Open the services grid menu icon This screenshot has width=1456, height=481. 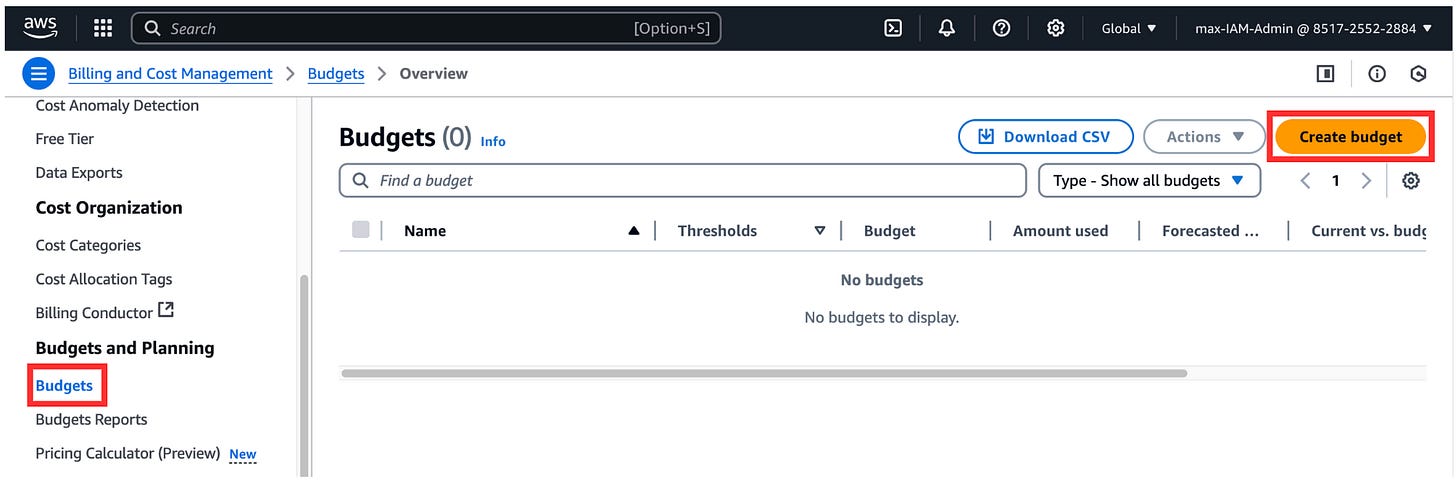tap(103, 28)
